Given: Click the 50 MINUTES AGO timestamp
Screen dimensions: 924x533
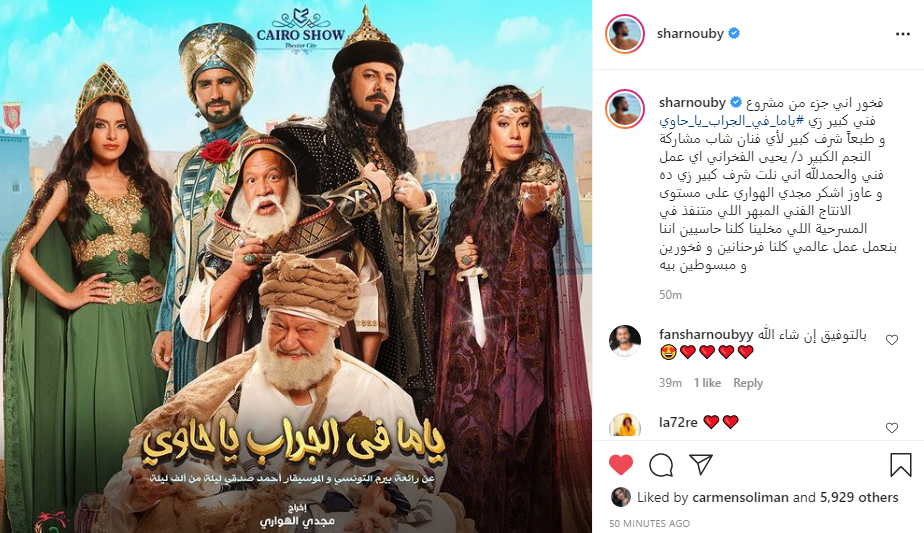Looking at the screenshot, I should (x=649, y=524).
